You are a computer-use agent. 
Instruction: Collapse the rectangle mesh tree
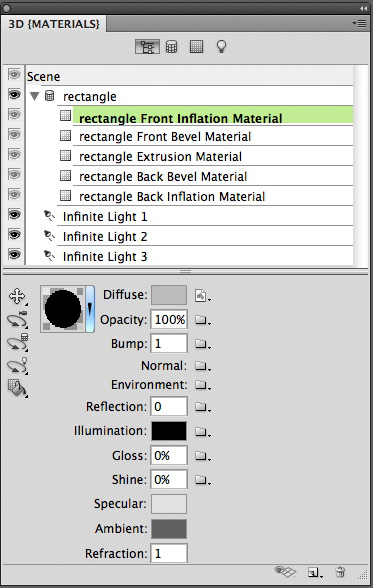(35, 96)
